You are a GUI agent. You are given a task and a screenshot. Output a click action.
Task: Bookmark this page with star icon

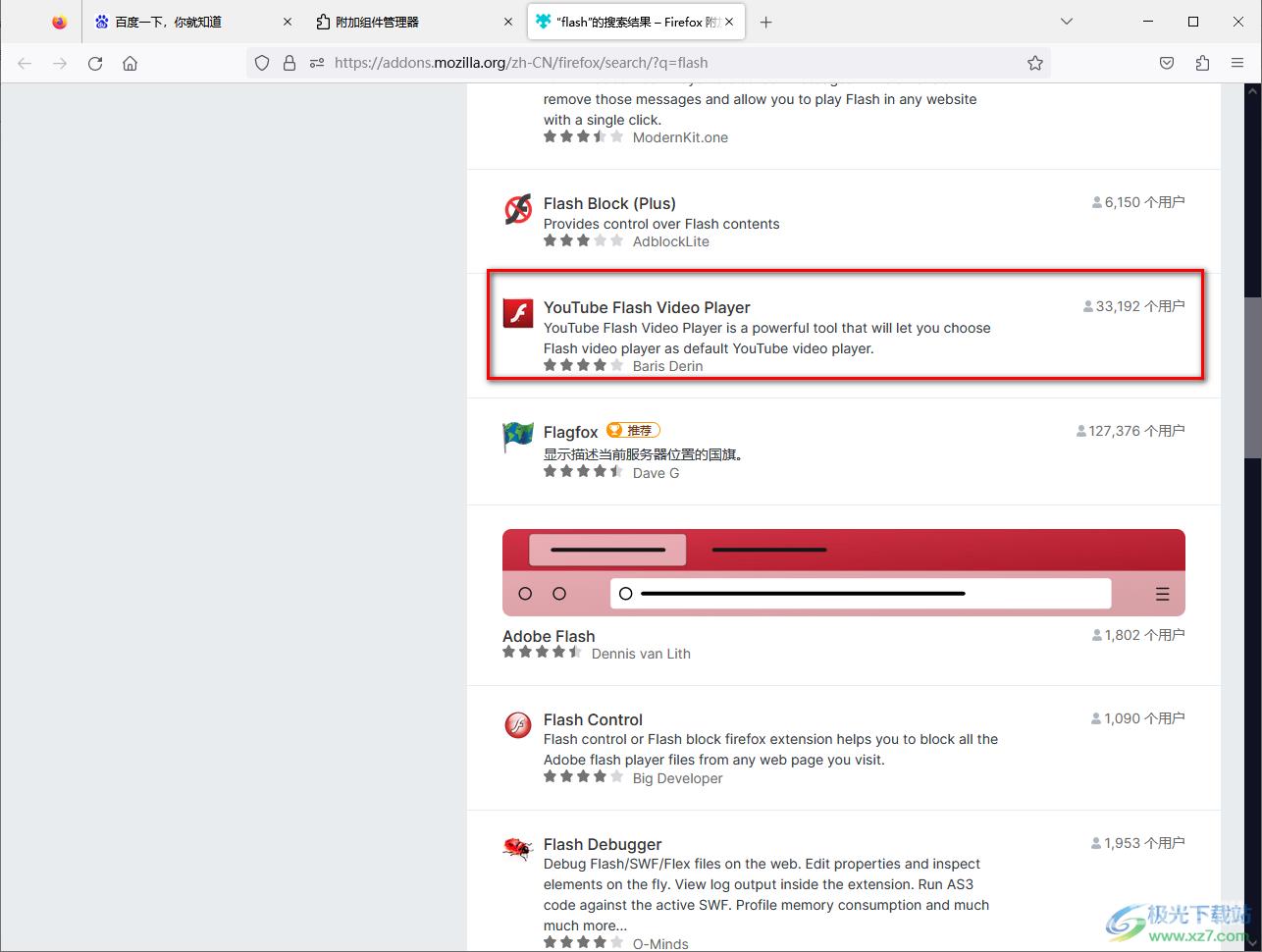coord(1035,63)
